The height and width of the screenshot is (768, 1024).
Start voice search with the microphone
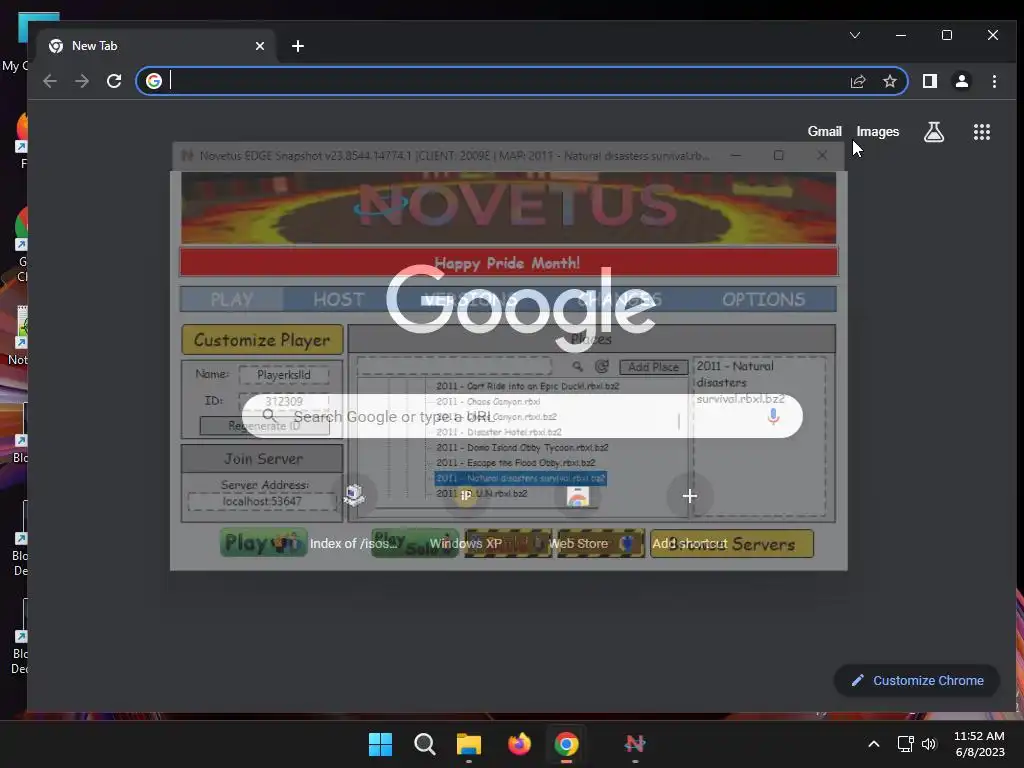click(x=773, y=416)
